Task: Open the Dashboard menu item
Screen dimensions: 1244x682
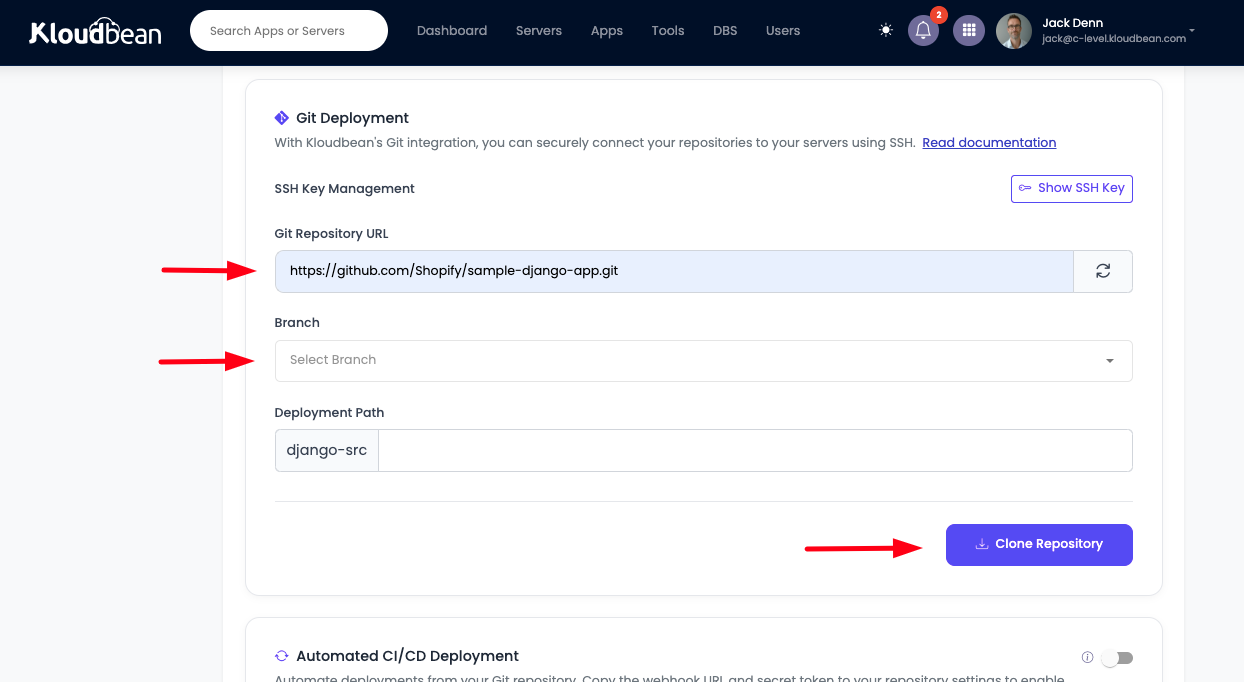Action: (452, 31)
